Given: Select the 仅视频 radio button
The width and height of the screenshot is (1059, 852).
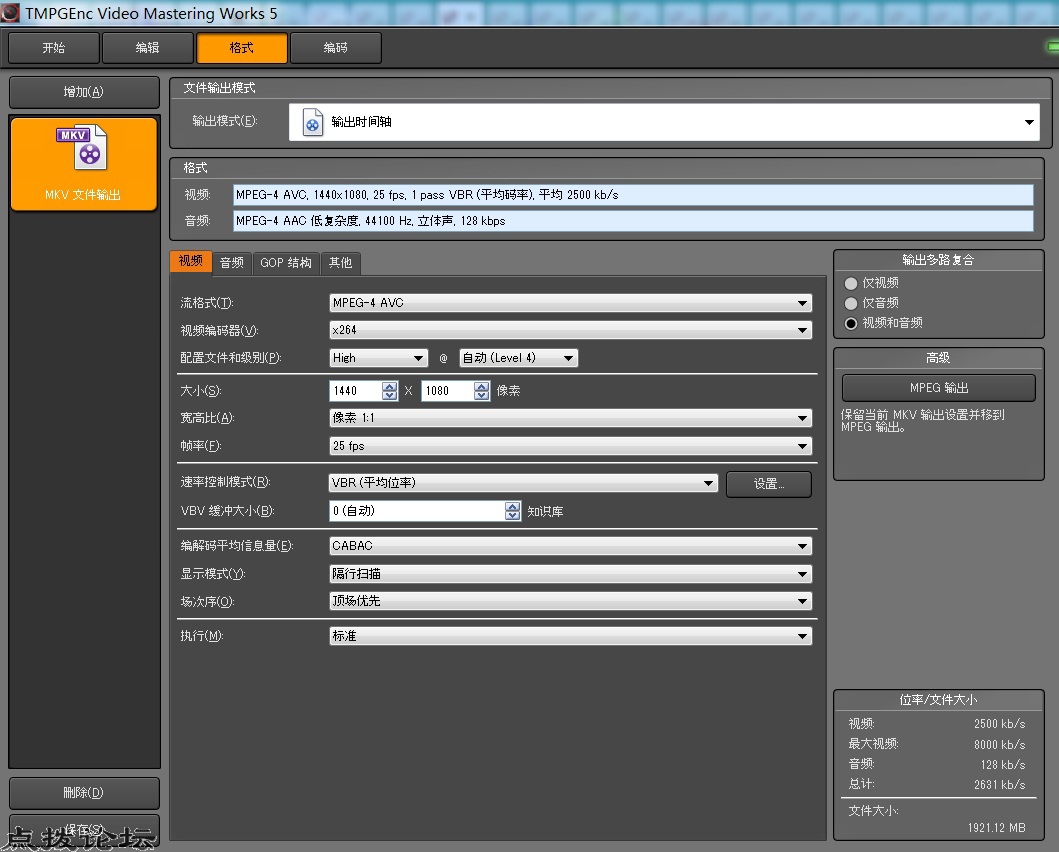Looking at the screenshot, I should pyautogui.click(x=851, y=284).
